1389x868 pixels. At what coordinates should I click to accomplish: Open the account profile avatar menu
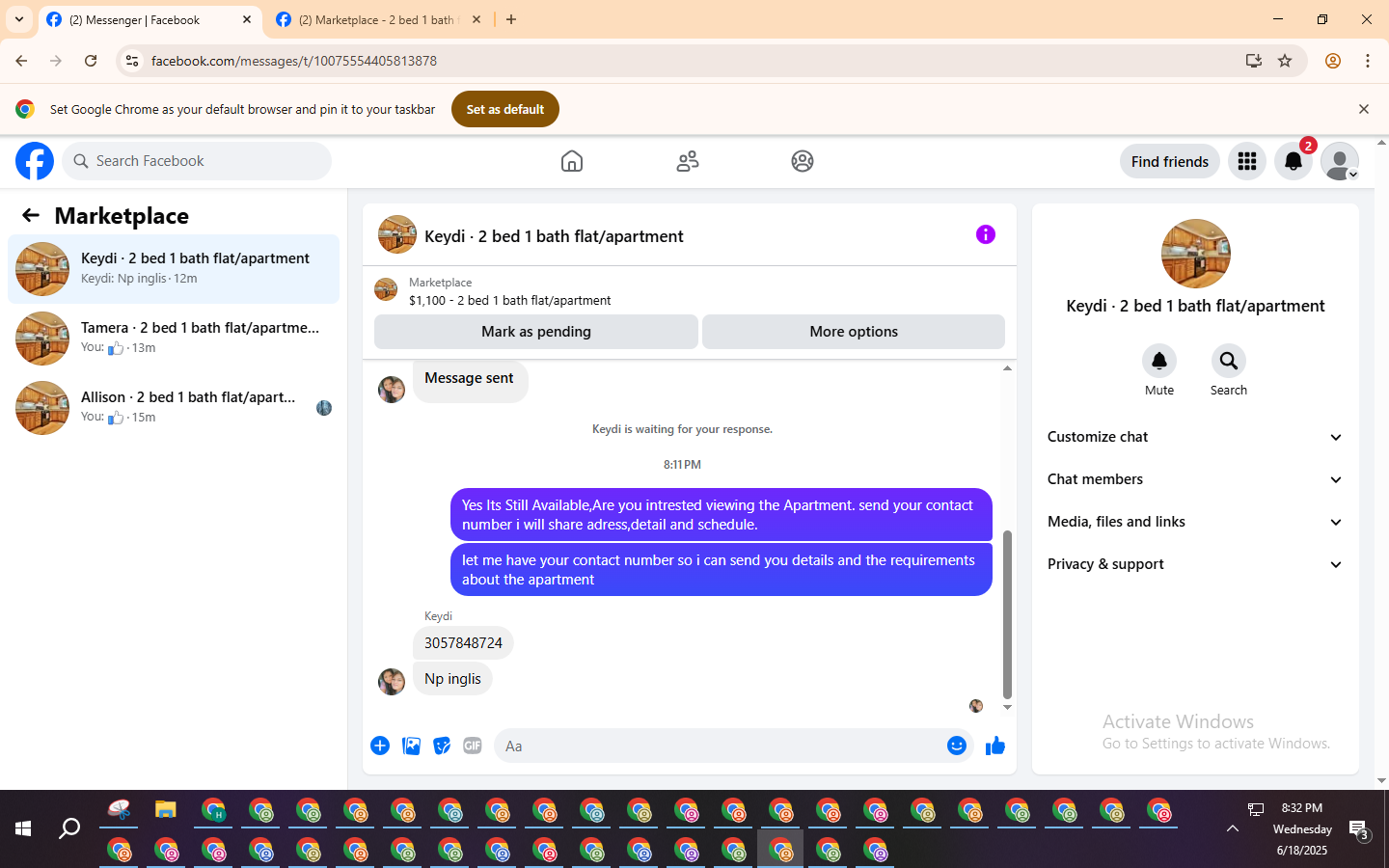(1340, 161)
